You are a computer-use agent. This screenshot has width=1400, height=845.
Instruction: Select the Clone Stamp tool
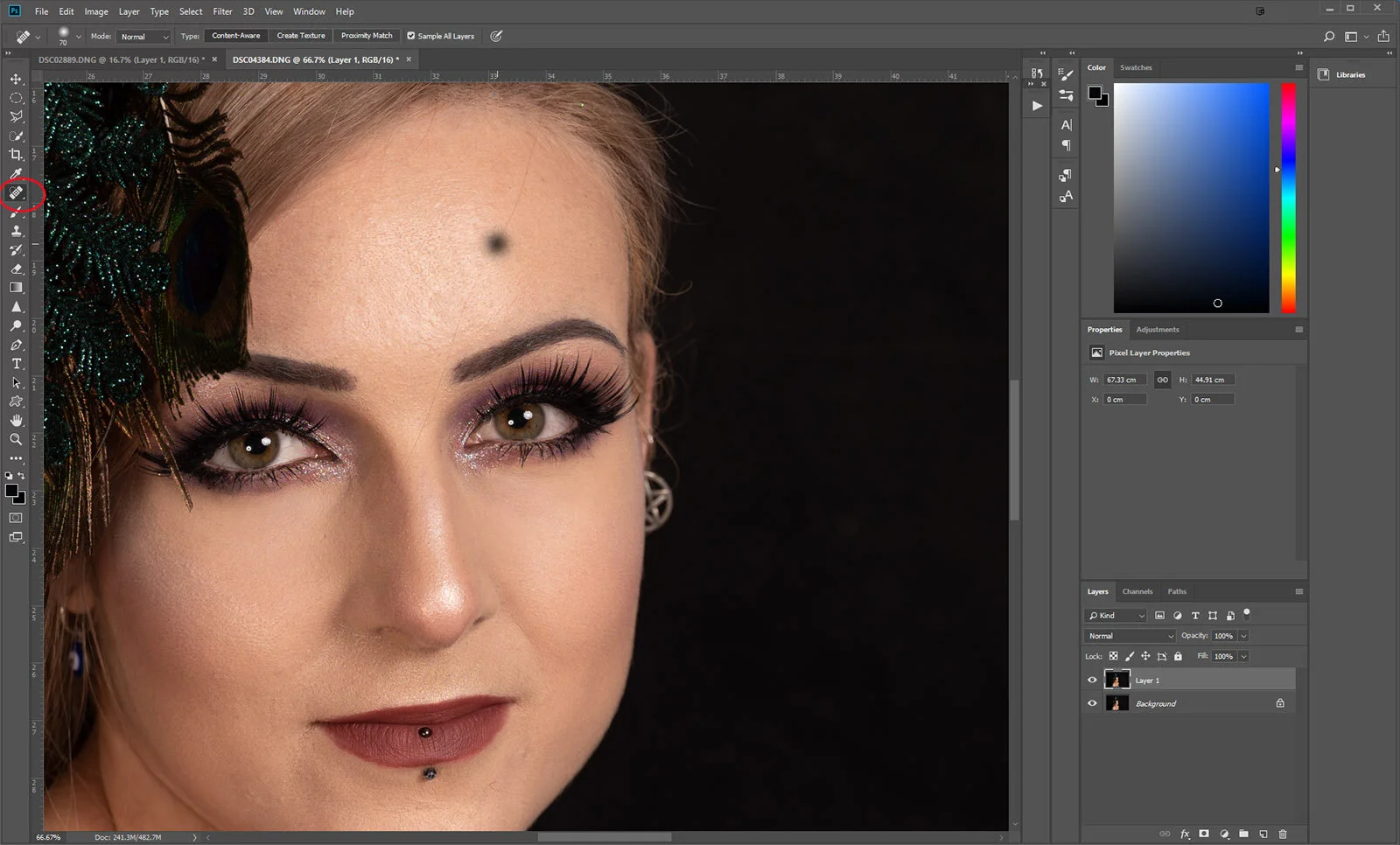point(16,231)
